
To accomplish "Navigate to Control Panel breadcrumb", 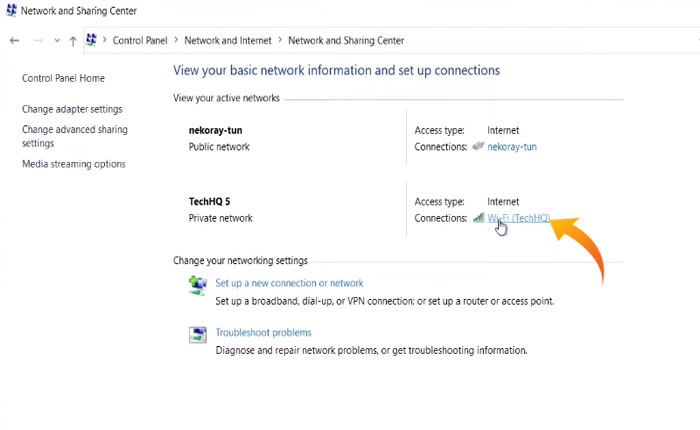I will pyautogui.click(x=141, y=41).
